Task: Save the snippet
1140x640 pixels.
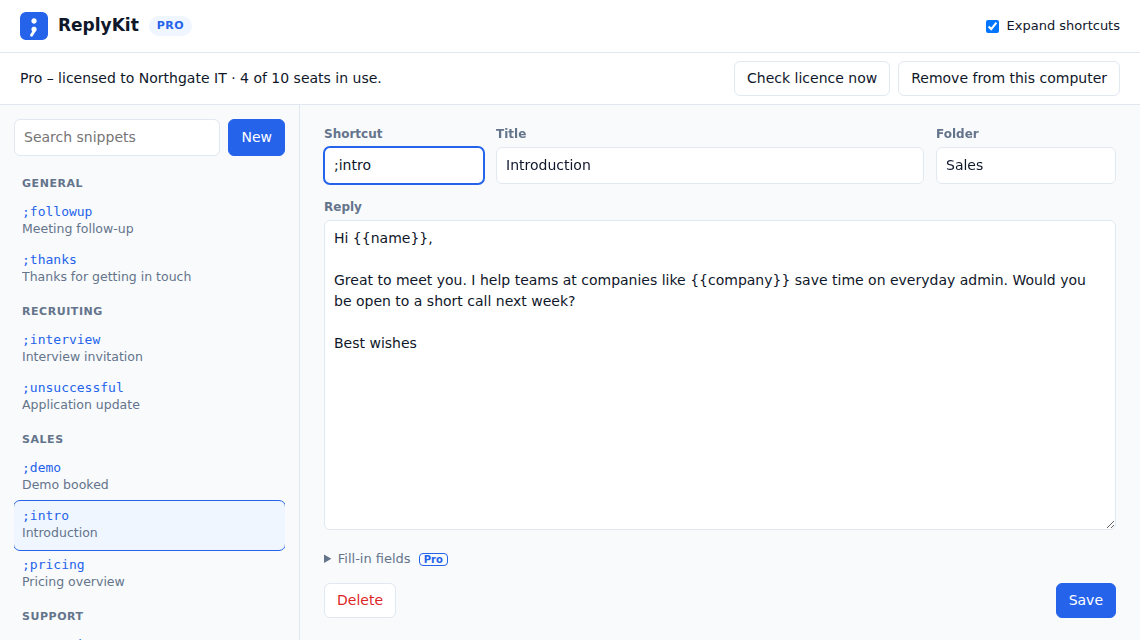Action: (x=1085, y=600)
